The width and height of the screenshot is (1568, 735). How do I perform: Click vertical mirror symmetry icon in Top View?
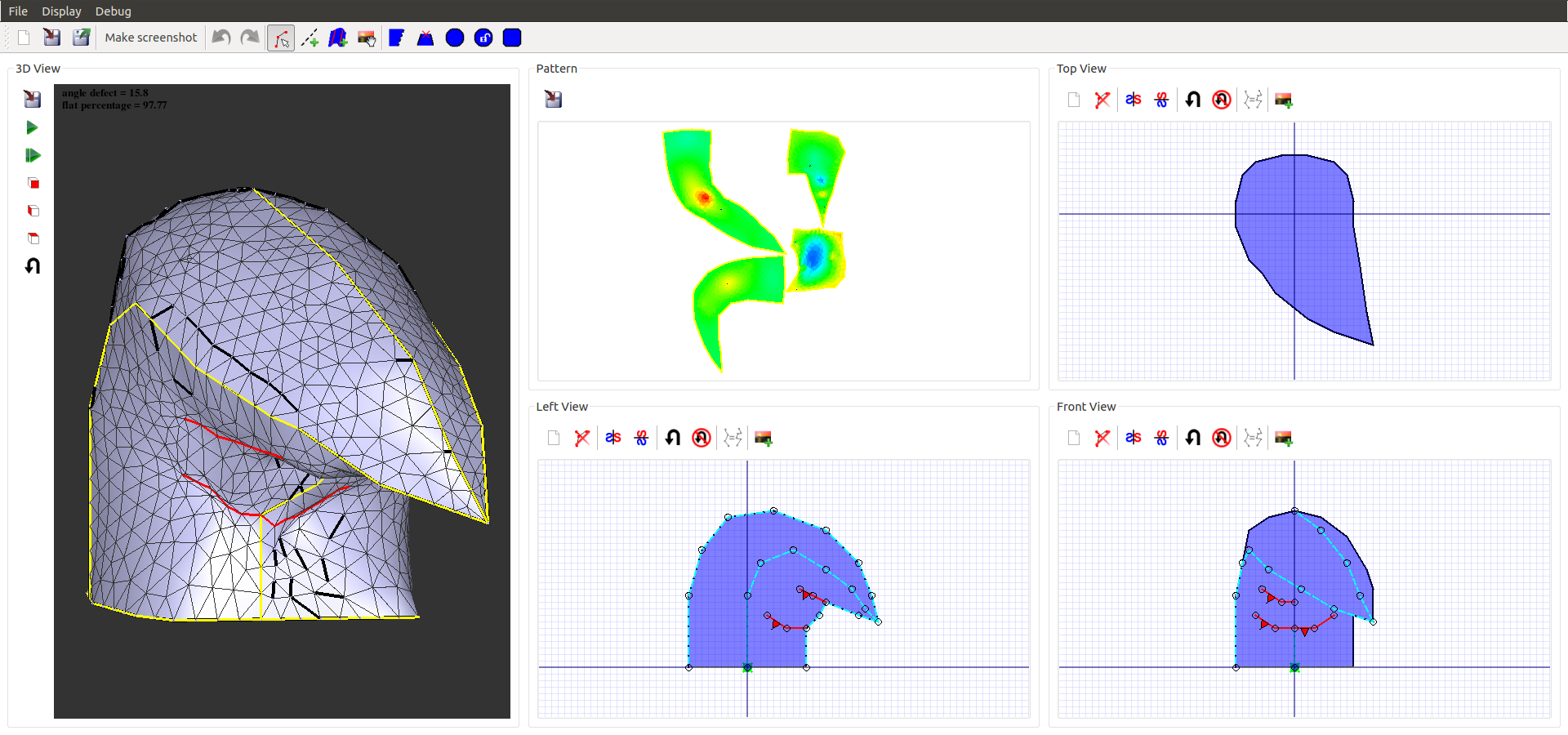click(x=1133, y=100)
